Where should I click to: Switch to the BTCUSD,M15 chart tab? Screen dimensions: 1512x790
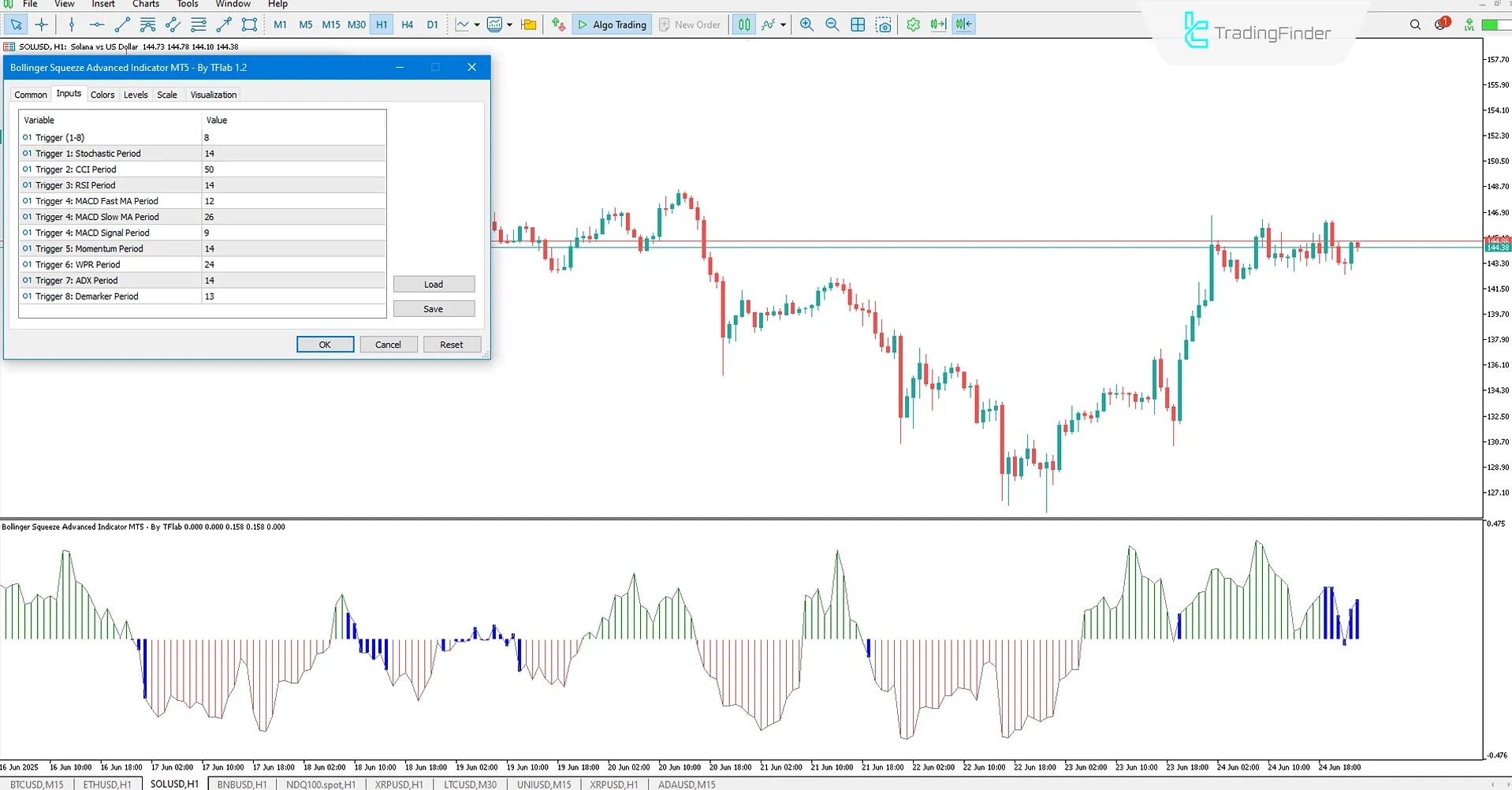pos(36,784)
